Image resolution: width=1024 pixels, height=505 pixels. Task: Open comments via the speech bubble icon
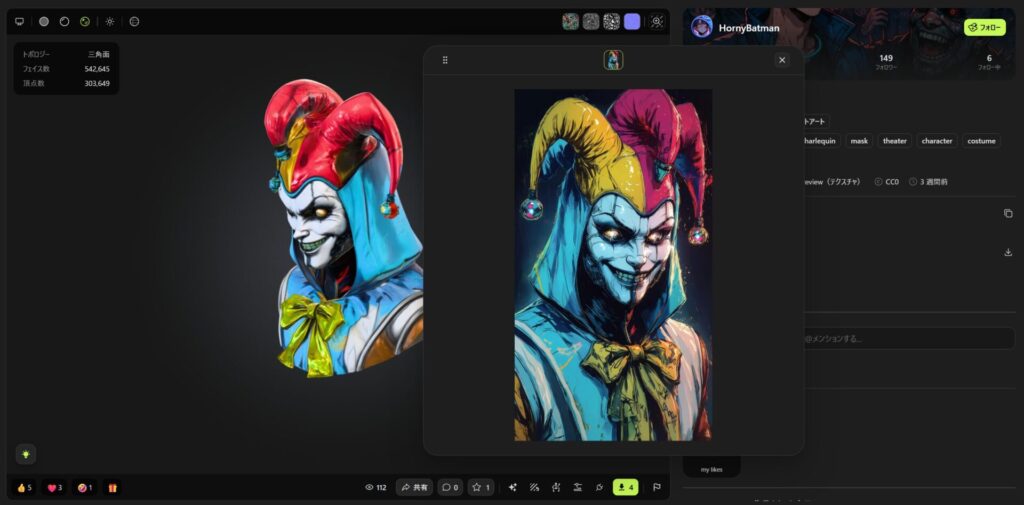click(449, 488)
